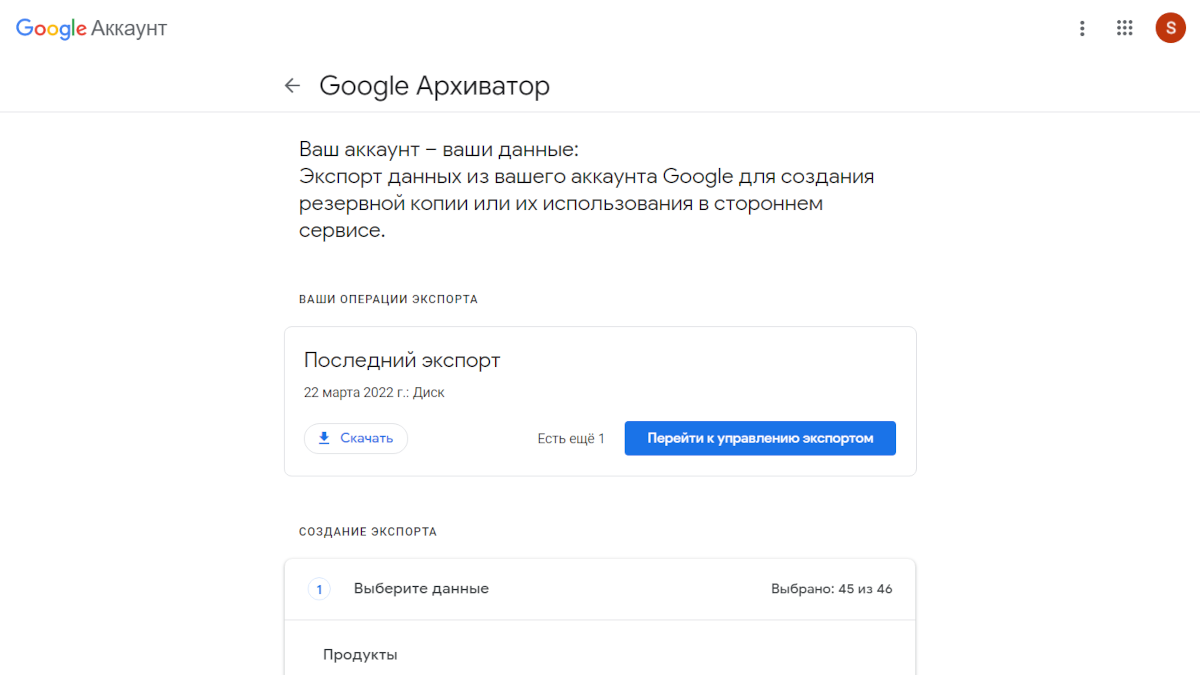
Task: Click the three-dot options icon
Action: (1082, 28)
